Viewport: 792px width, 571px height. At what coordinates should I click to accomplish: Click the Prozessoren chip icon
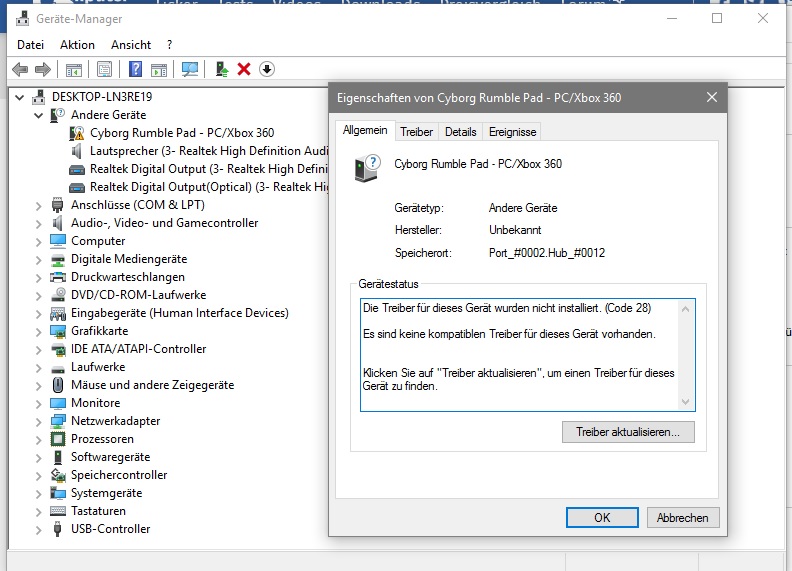(x=58, y=439)
